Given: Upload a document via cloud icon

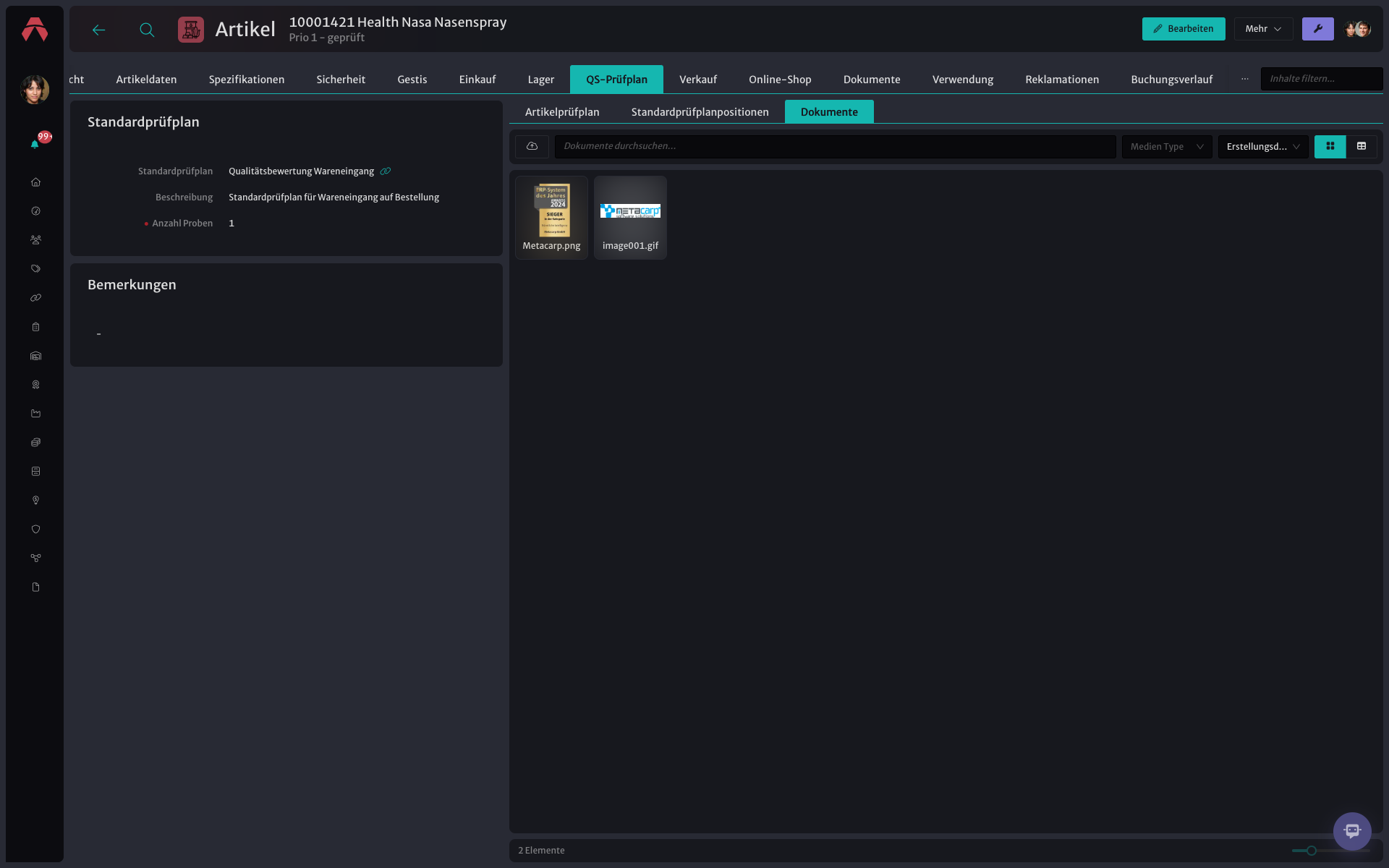Looking at the screenshot, I should (532, 146).
